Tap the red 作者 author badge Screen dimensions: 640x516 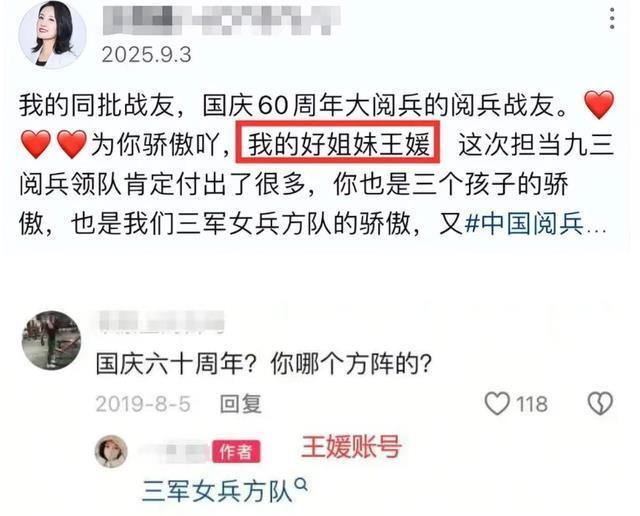(236, 452)
